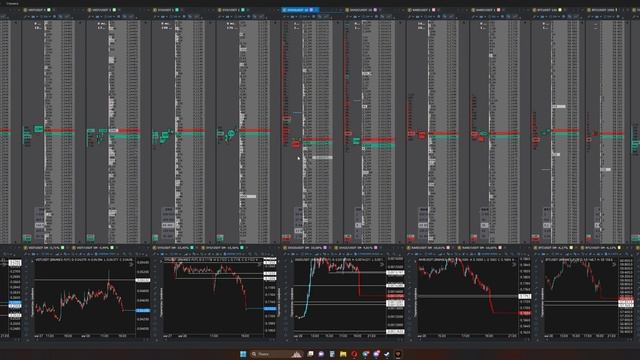Click the purple swatch in the top tab row
Viewport: 640px width, 360px height.
click(x=375, y=10)
